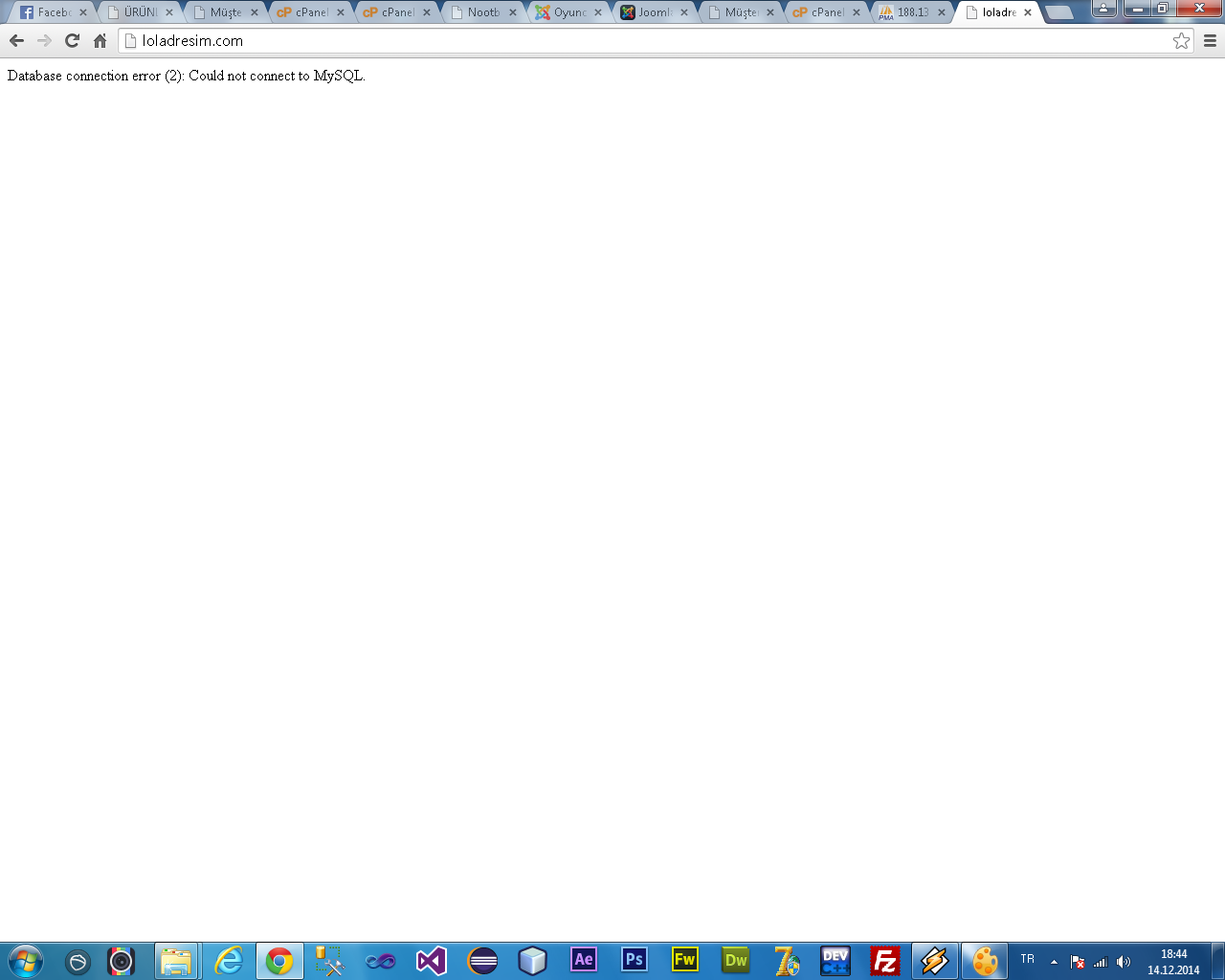Open the number 7 globe taskbar icon
Viewport: 1225px width, 980px height.
[x=787, y=961]
